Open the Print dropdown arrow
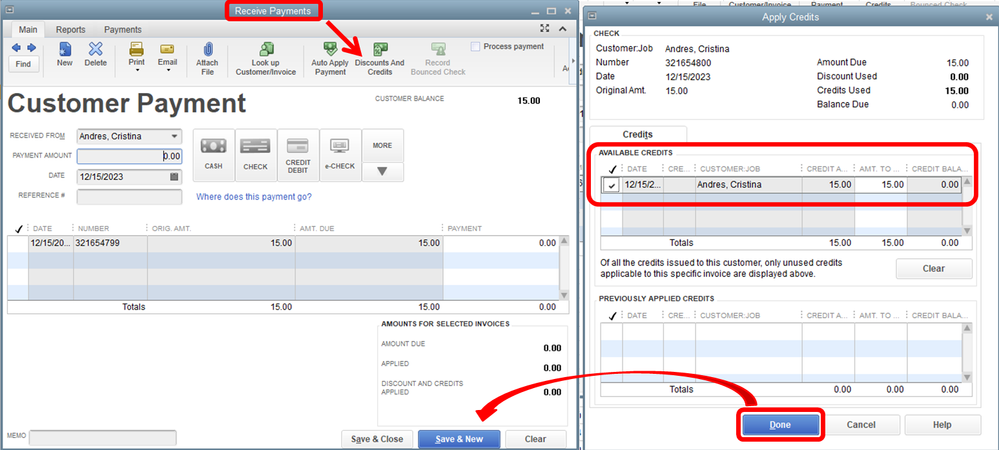 click(x=136, y=70)
